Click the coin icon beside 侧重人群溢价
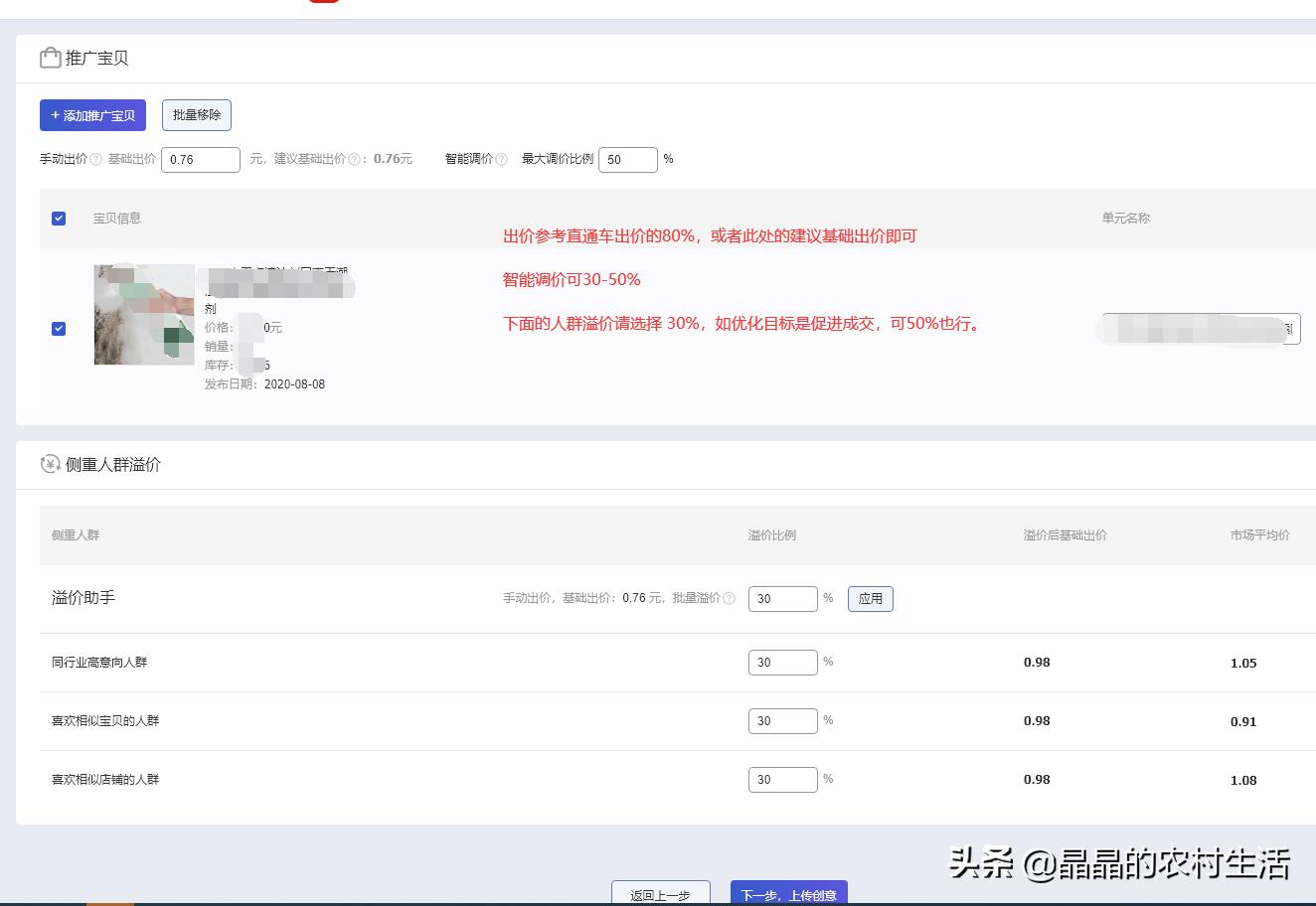This screenshot has height=906, width=1316. click(50, 464)
